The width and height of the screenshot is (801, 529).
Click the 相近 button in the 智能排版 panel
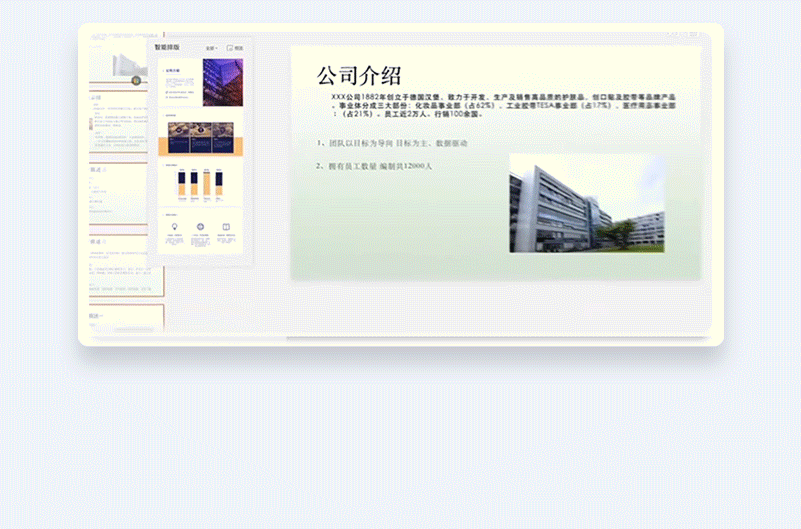tap(235, 48)
